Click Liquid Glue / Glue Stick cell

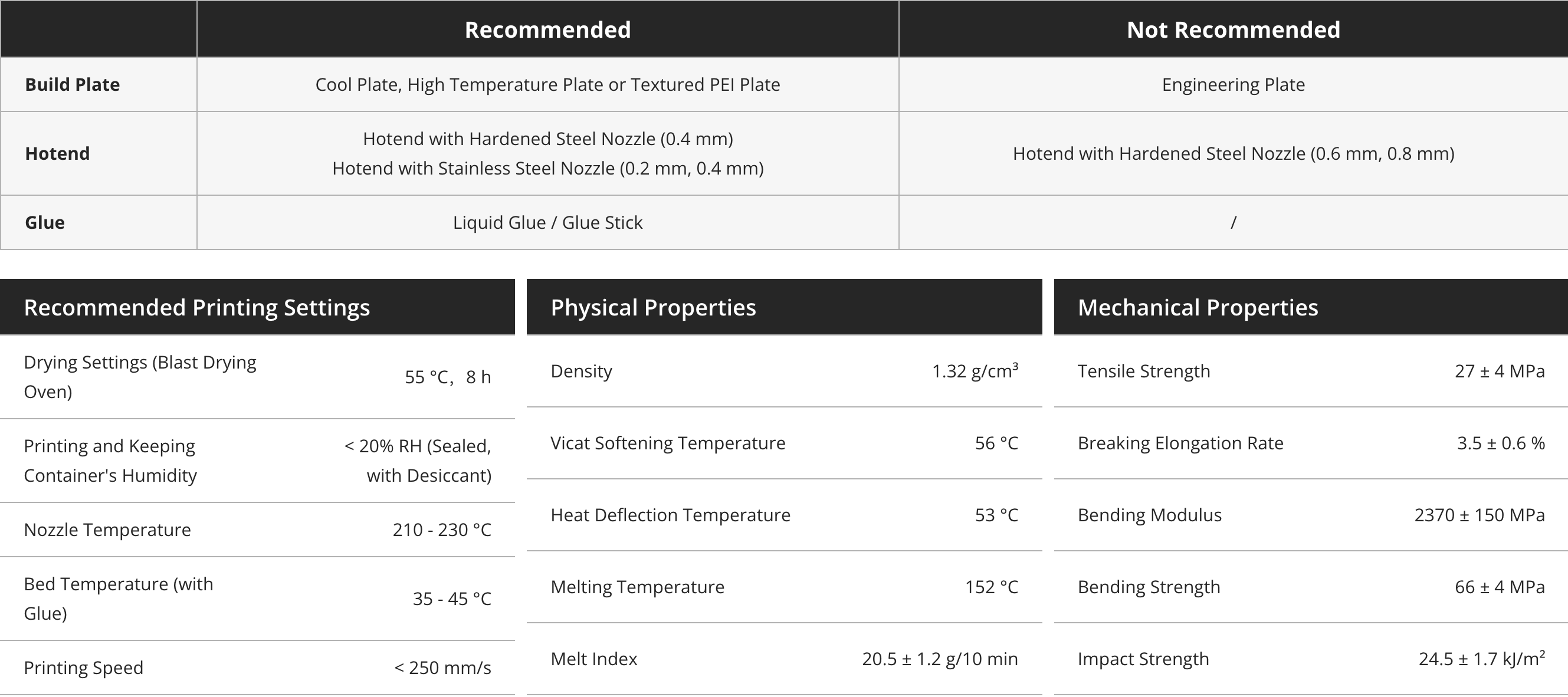coord(547,222)
